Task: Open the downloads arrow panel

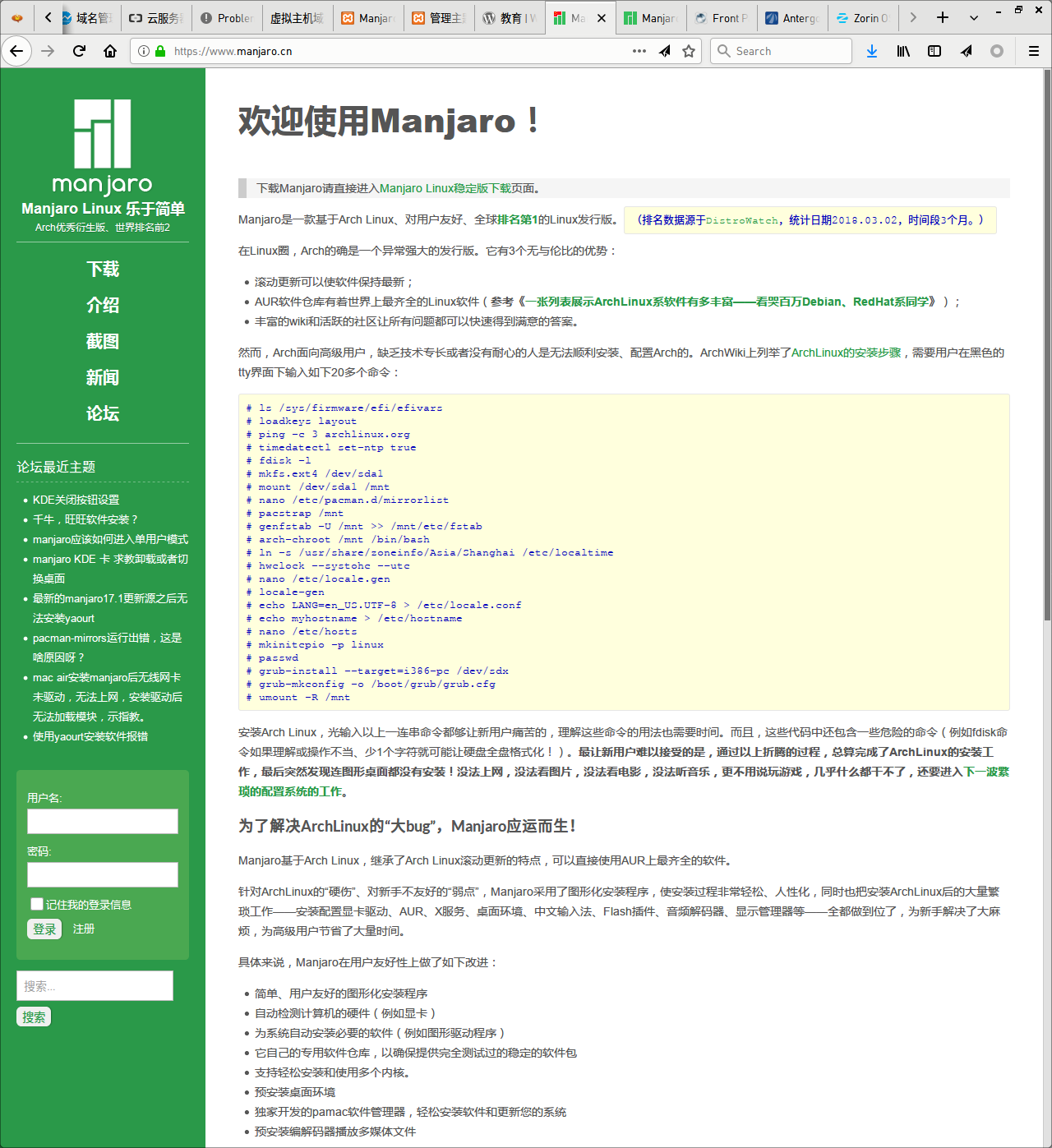Action: pos(872,51)
